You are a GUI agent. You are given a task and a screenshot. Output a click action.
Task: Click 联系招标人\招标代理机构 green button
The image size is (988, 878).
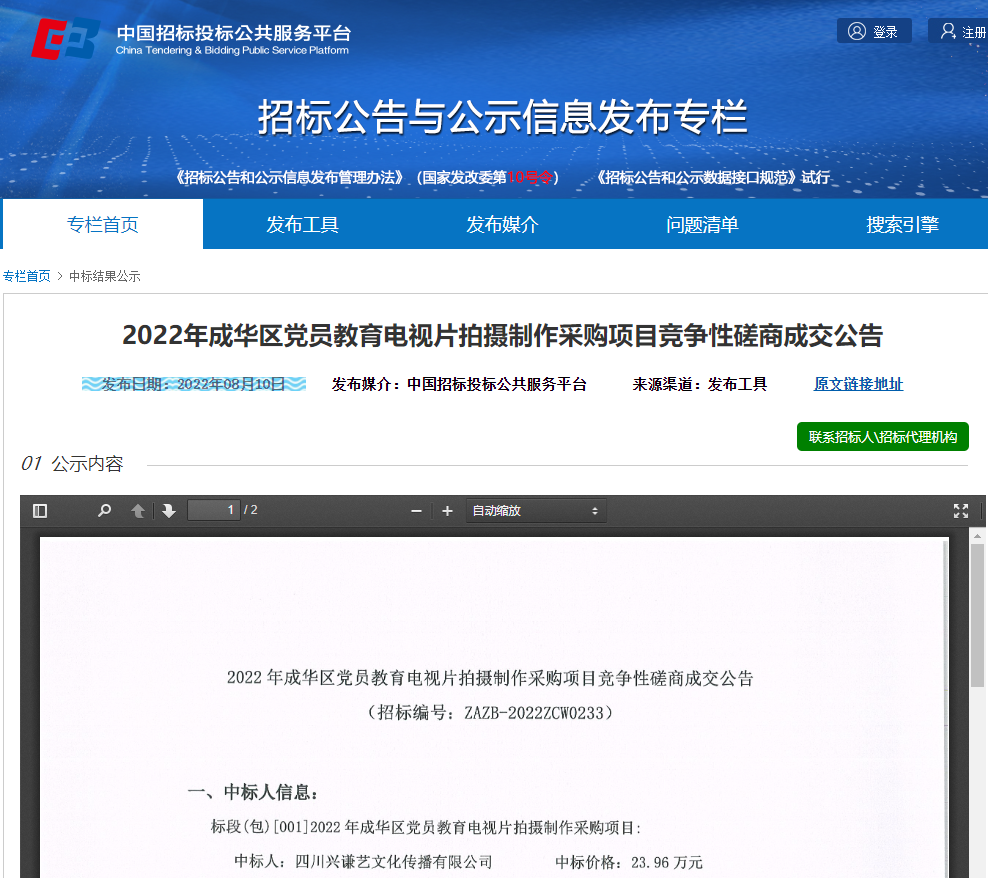point(883,437)
